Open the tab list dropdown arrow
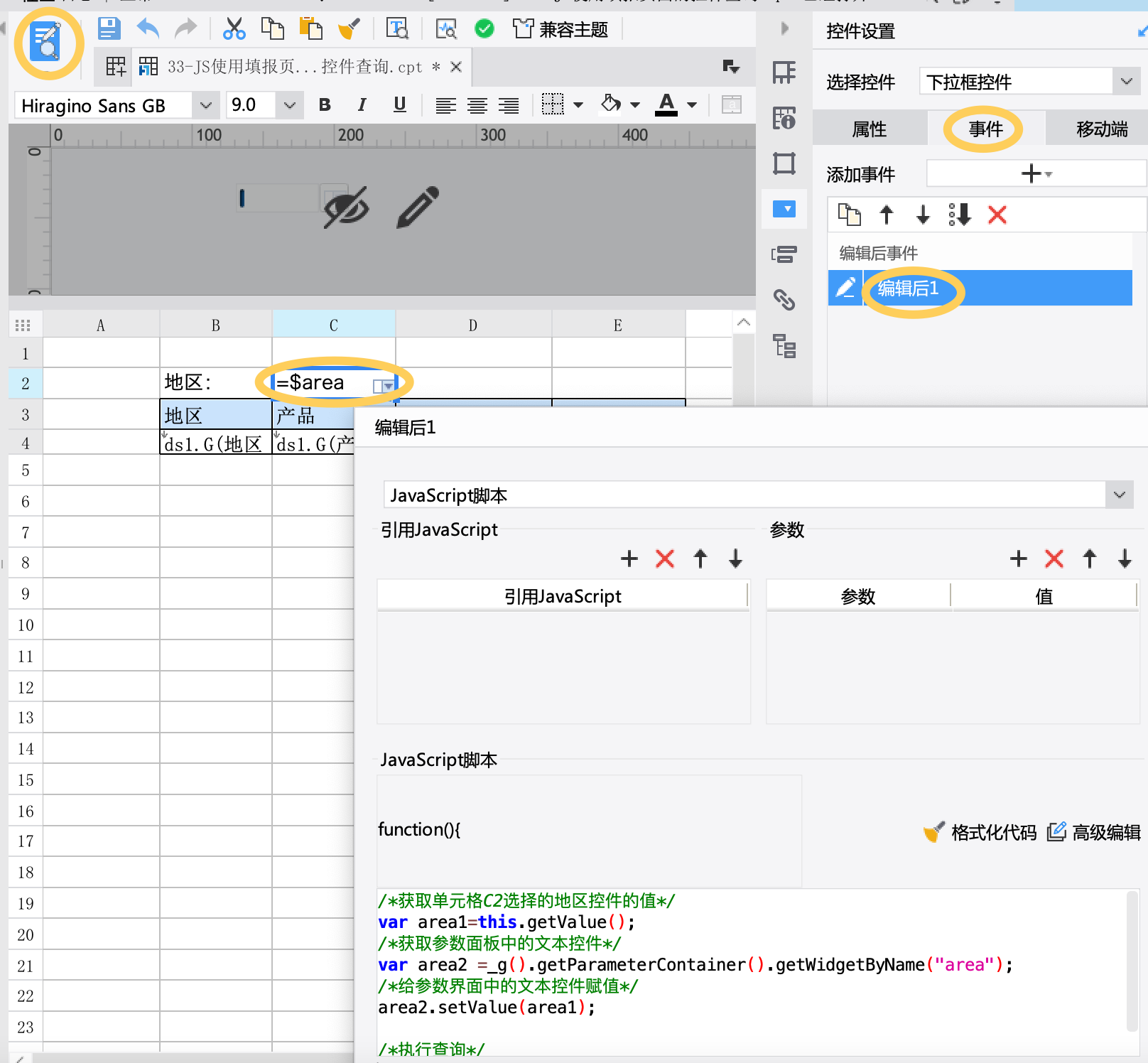1148x1063 pixels. point(731,67)
